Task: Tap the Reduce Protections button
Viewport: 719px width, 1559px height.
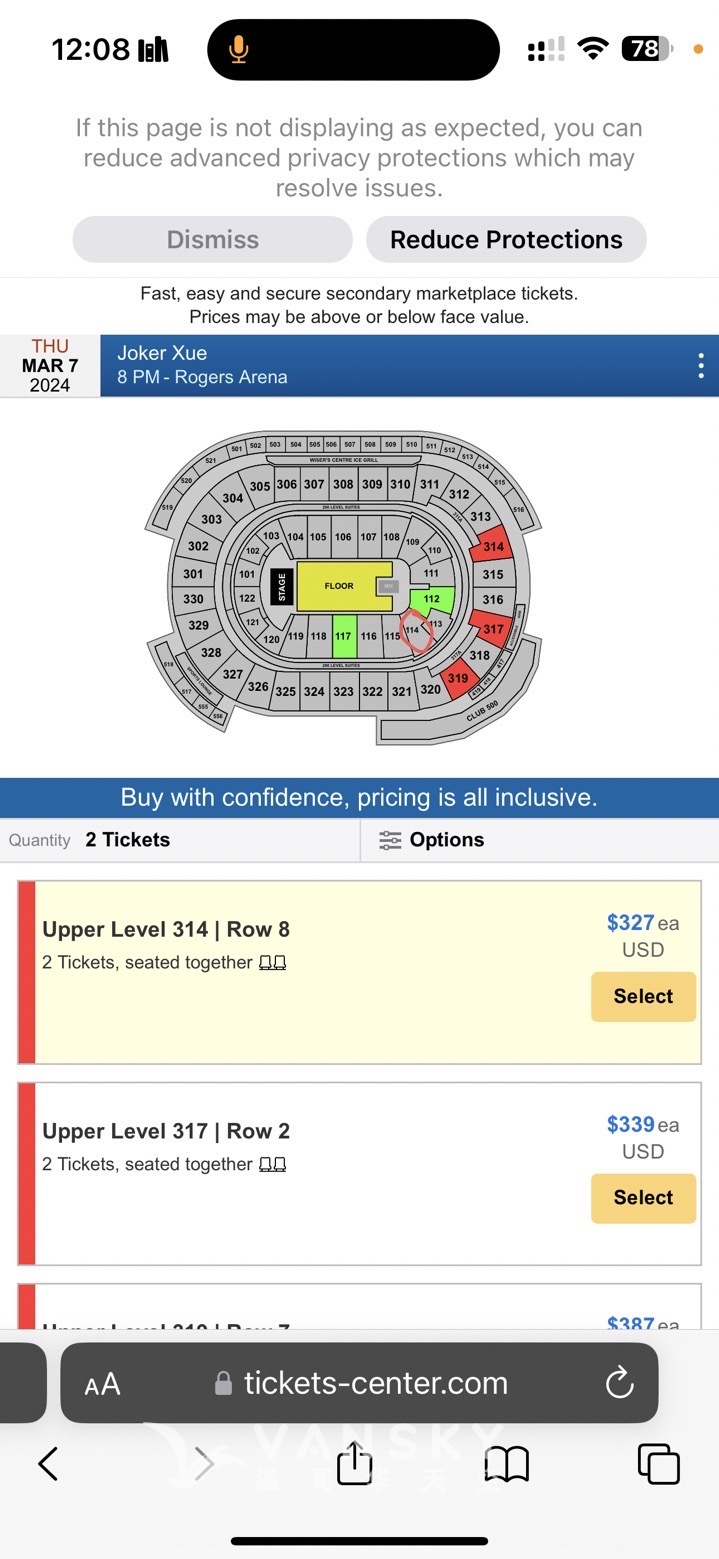Action: 506,240
